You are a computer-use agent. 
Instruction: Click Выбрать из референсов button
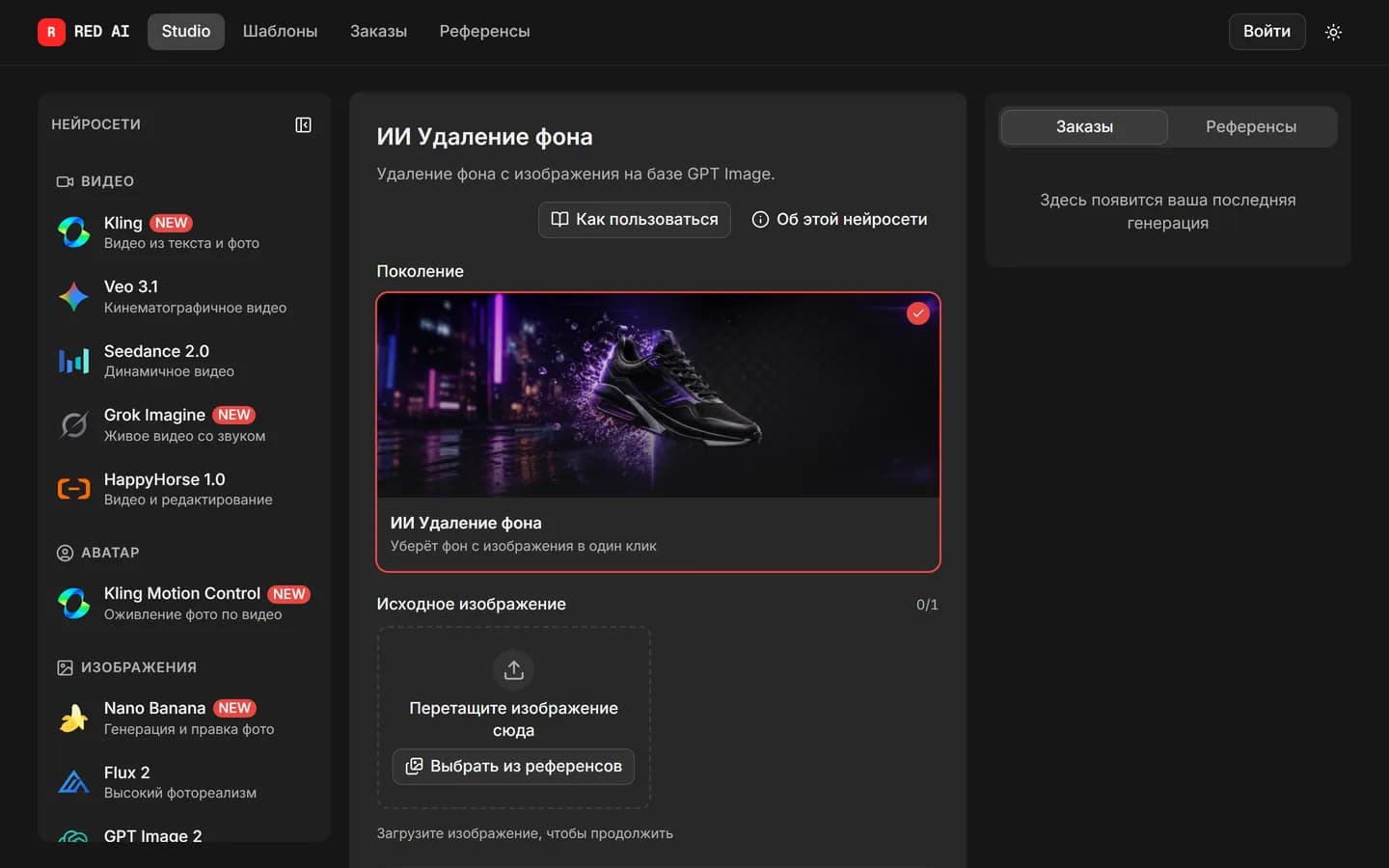click(x=513, y=766)
